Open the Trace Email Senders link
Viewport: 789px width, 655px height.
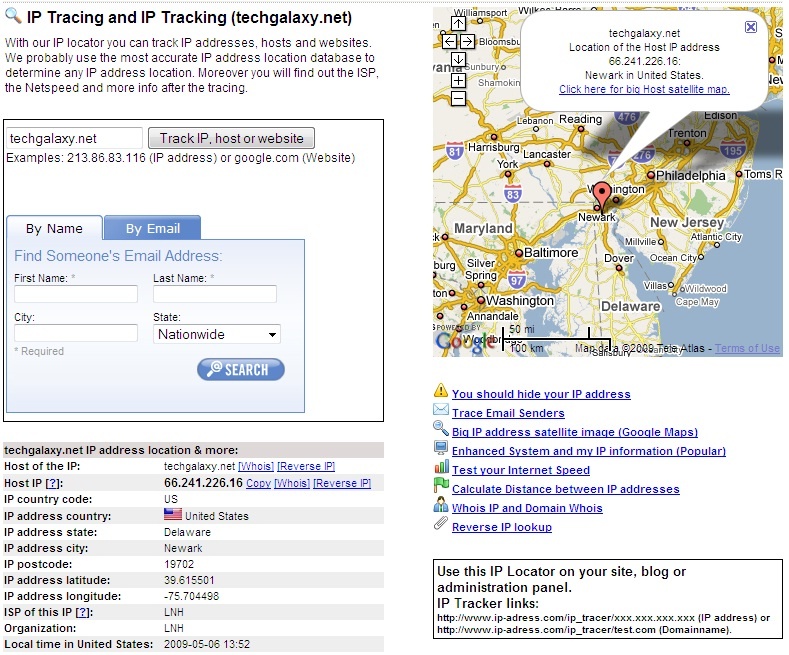tap(508, 414)
